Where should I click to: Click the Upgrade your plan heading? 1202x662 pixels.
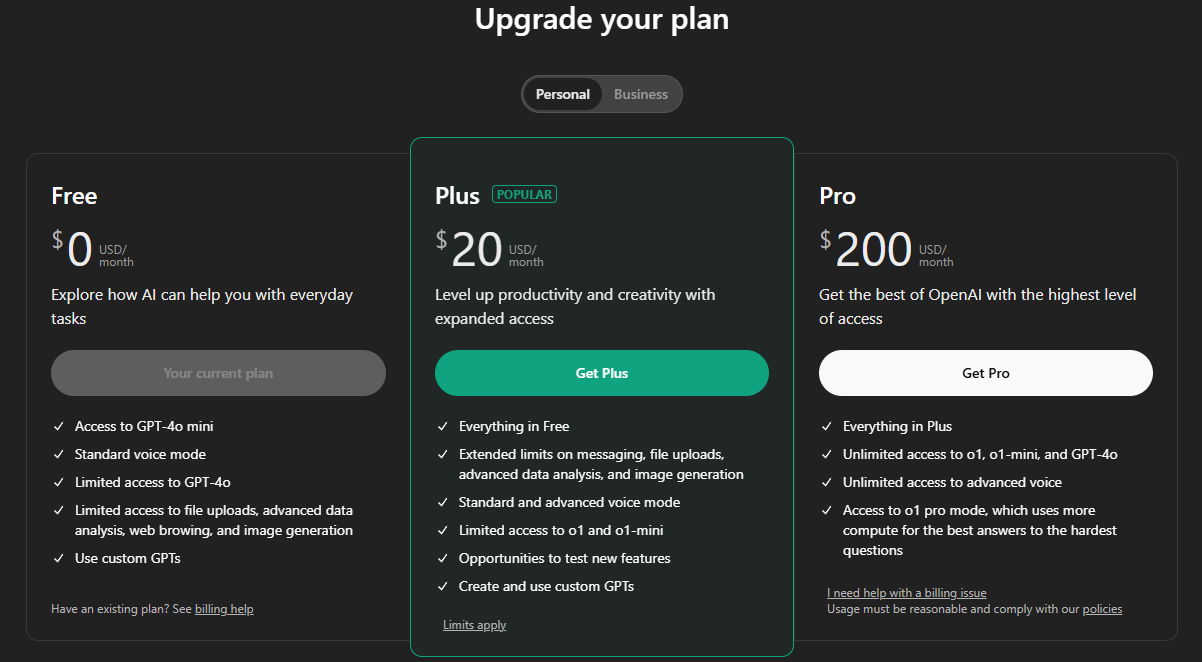pos(601,19)
